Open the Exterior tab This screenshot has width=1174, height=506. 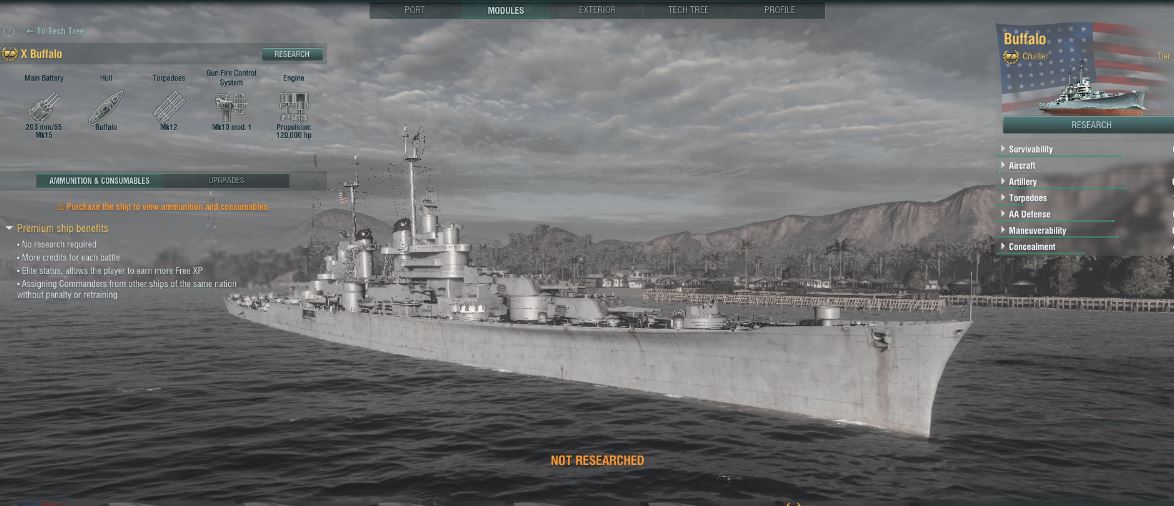point(597,10)
